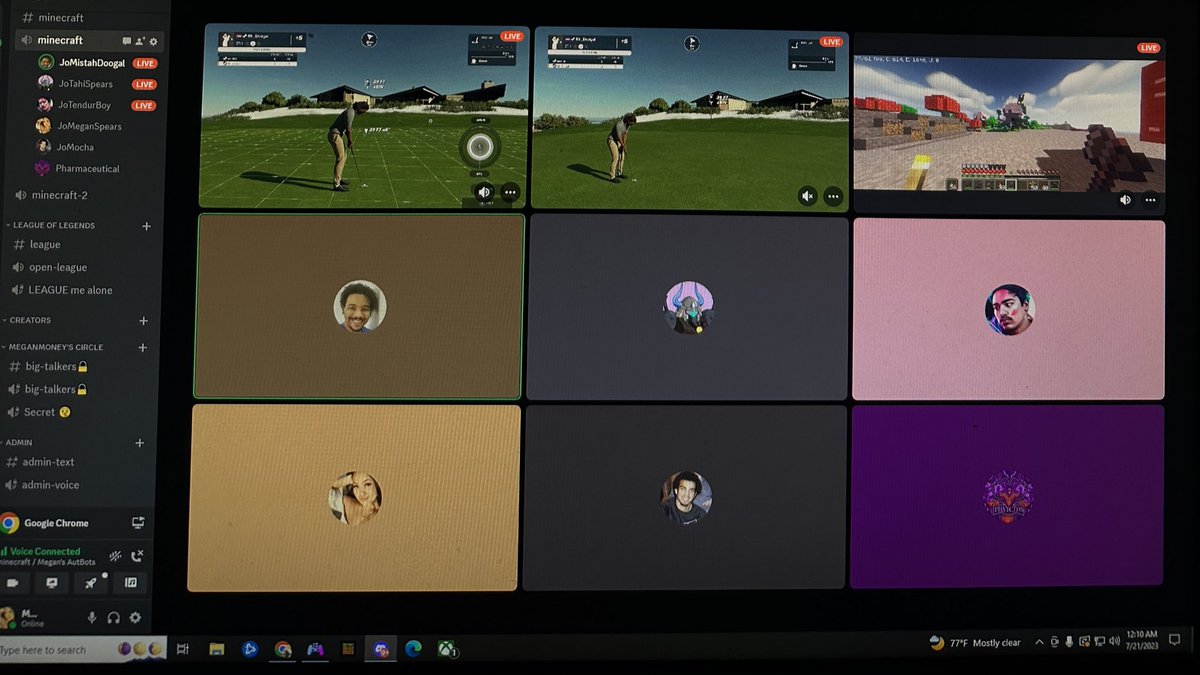The image size is (1200, 675).
Task: Open weather widget 77°F Mostly clear
Action: (975, 643)
